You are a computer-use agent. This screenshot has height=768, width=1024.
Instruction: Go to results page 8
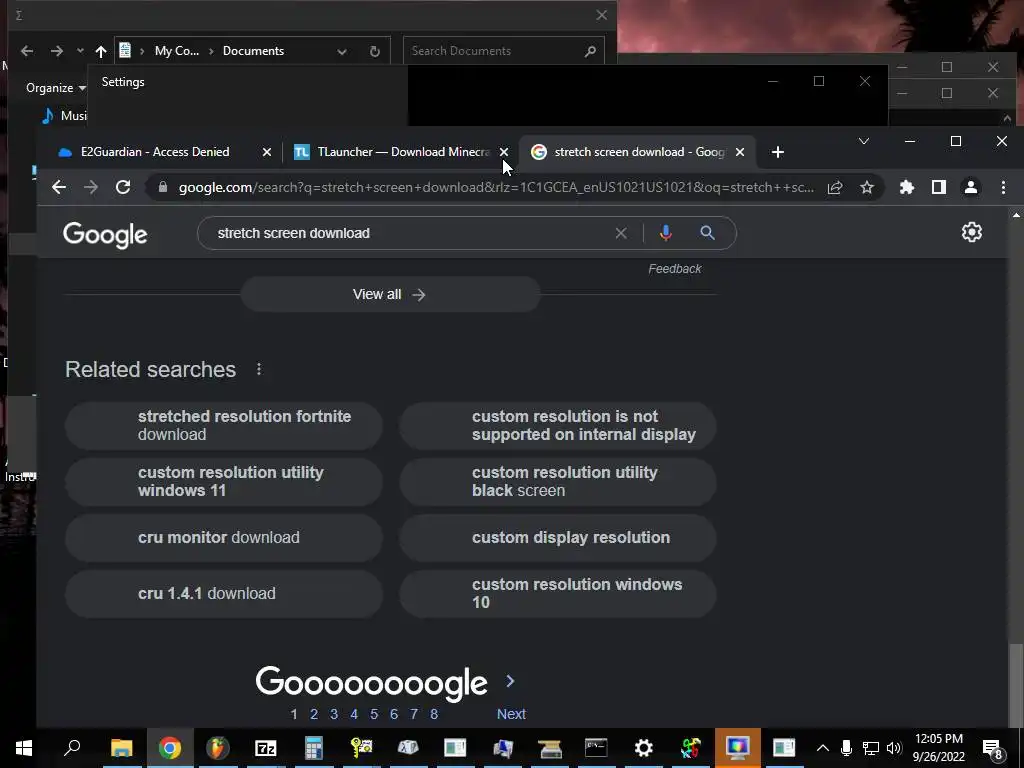click(x=434, y=714)
